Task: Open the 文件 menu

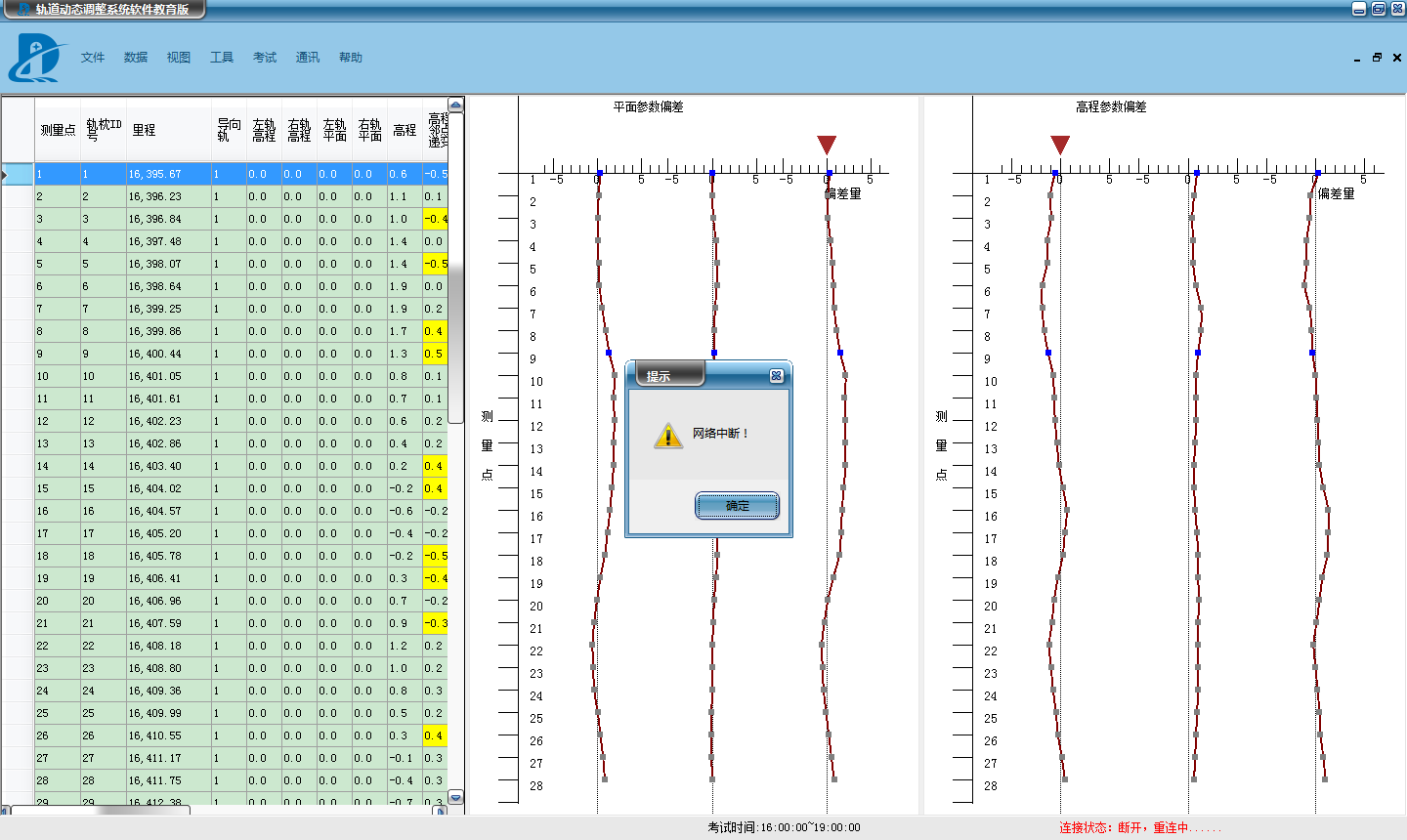Action: click(93, 58)
